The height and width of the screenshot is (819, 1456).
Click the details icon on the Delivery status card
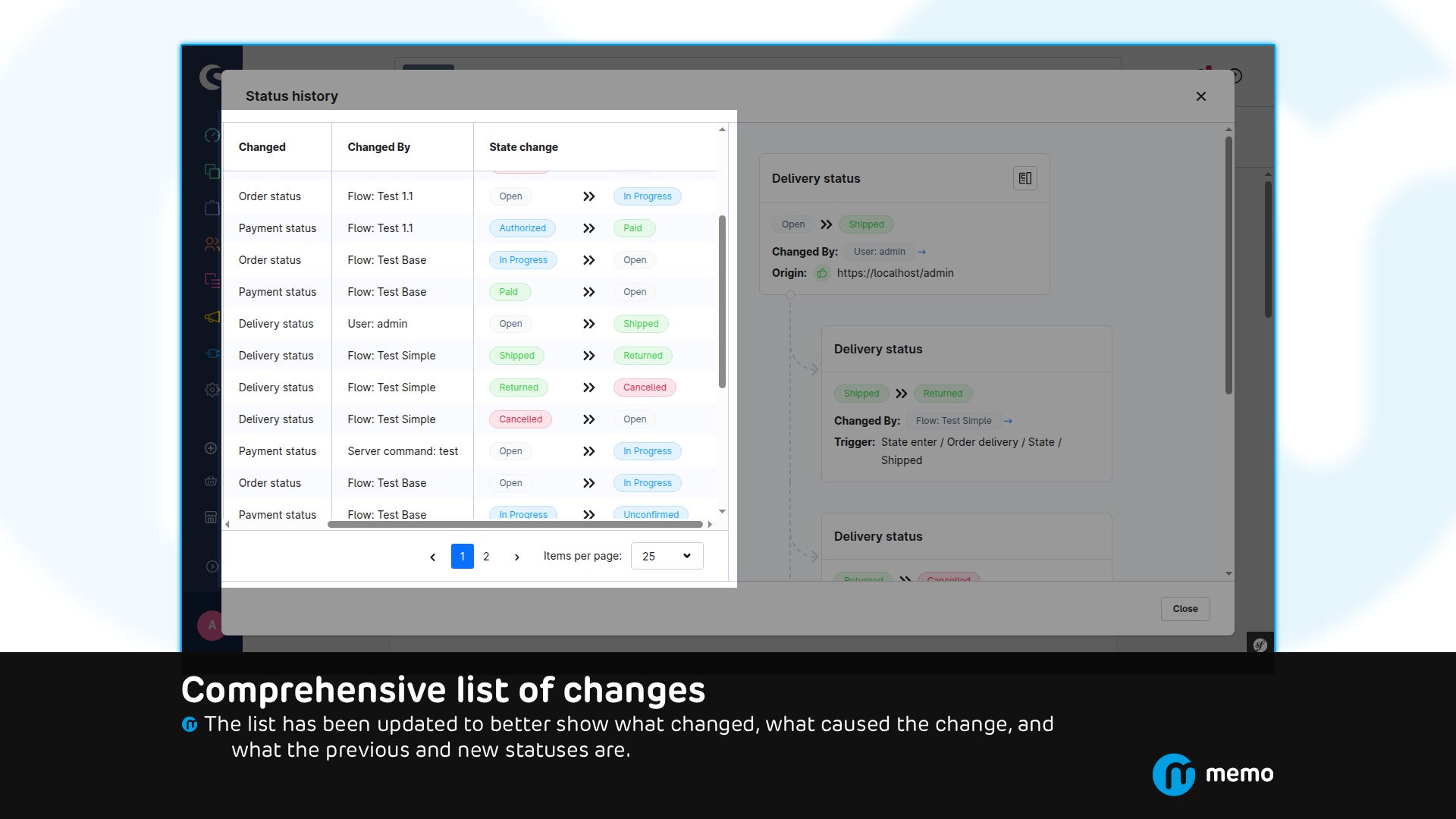pyautogui.click(x=1025, y=178)
